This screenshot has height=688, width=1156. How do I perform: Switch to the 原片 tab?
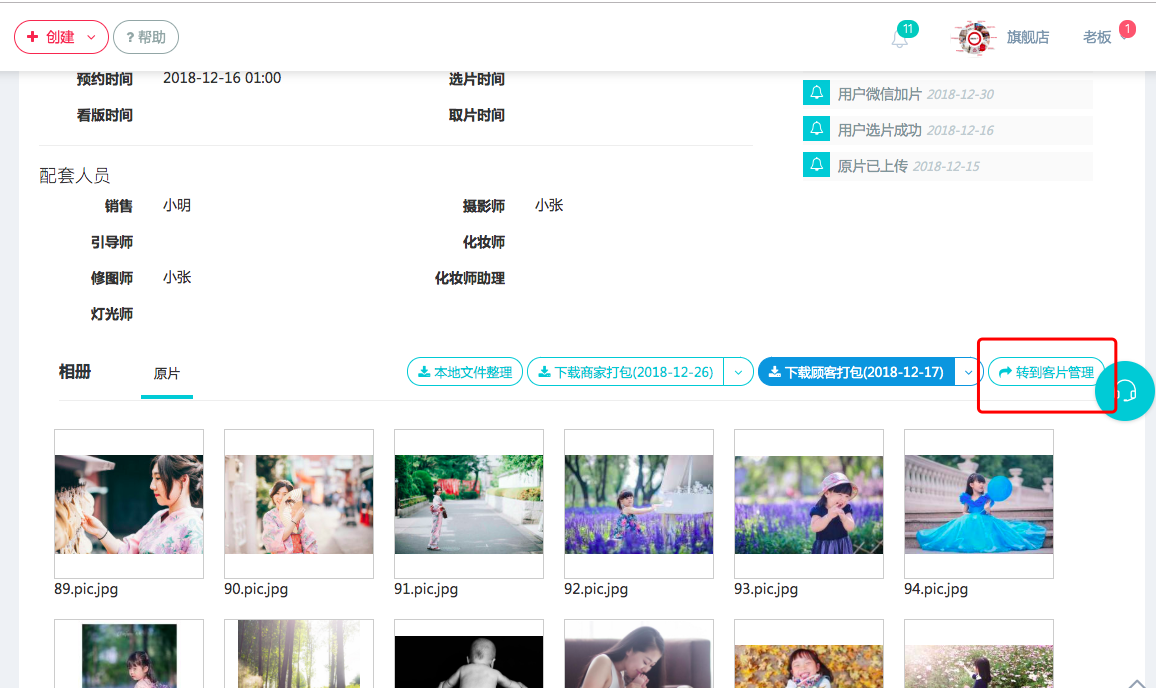click(167, 373)
